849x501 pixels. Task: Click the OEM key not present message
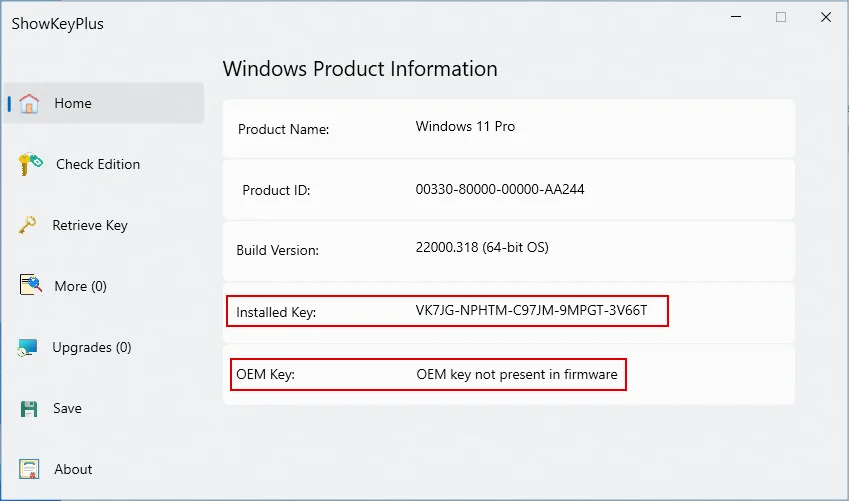pos(517,375)
